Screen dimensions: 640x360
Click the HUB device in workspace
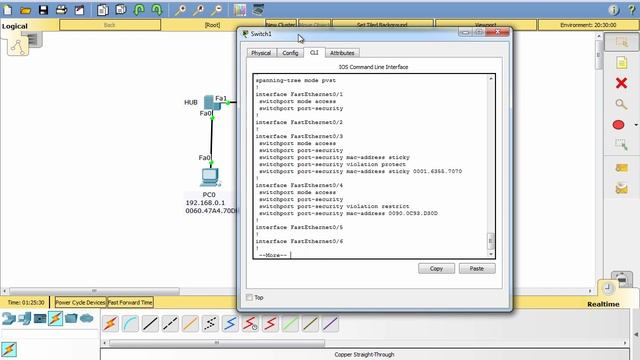click(212, 102)
